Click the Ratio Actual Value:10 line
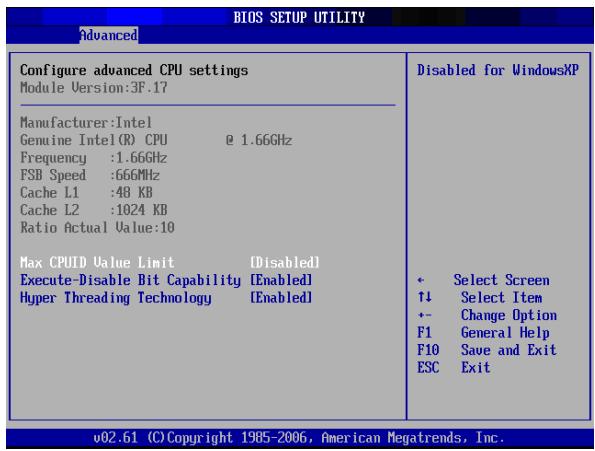The width and height of the screenshot is (595, 451). (97, 228)
